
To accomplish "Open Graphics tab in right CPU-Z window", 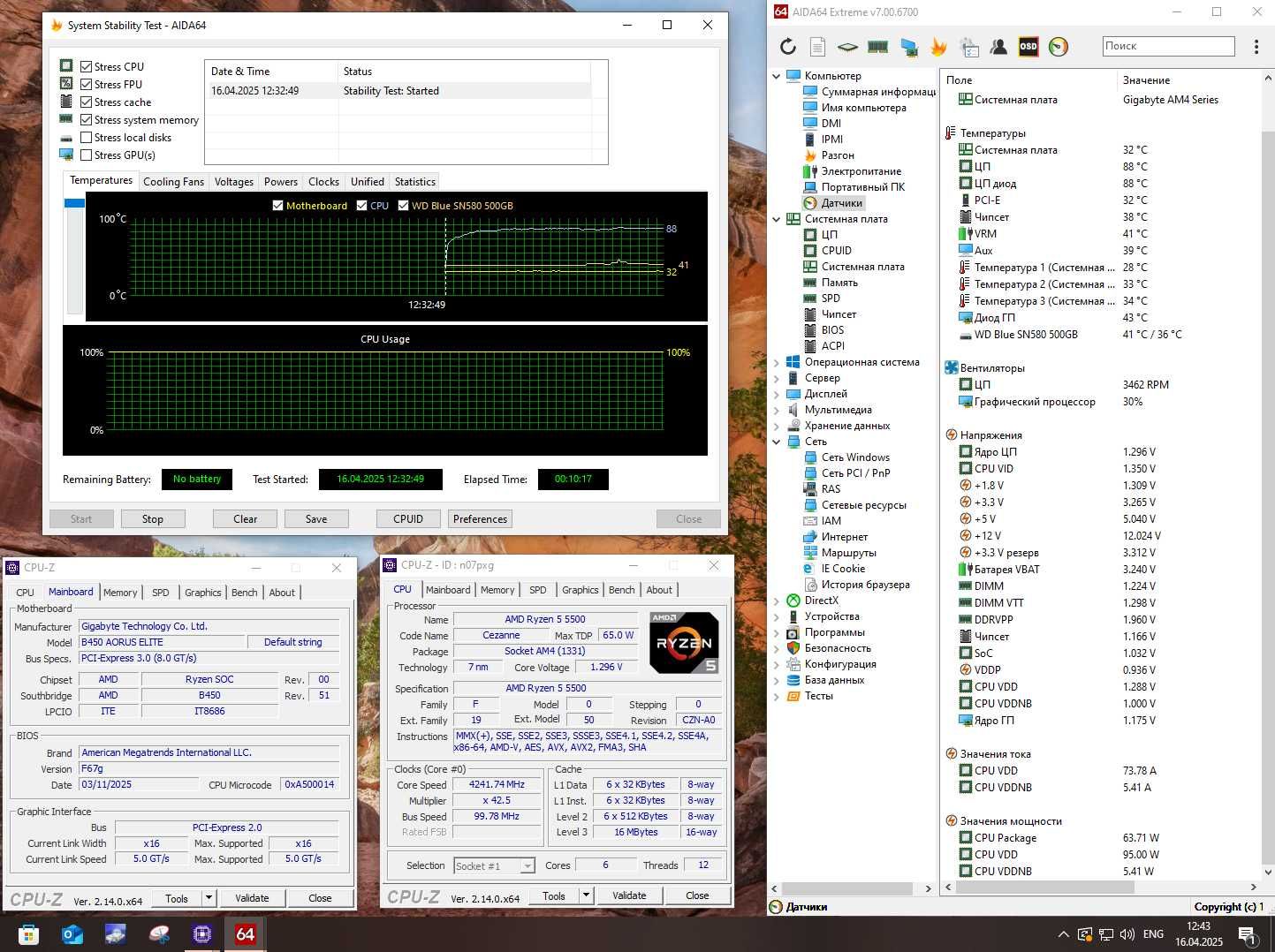I will pos(580,590).
